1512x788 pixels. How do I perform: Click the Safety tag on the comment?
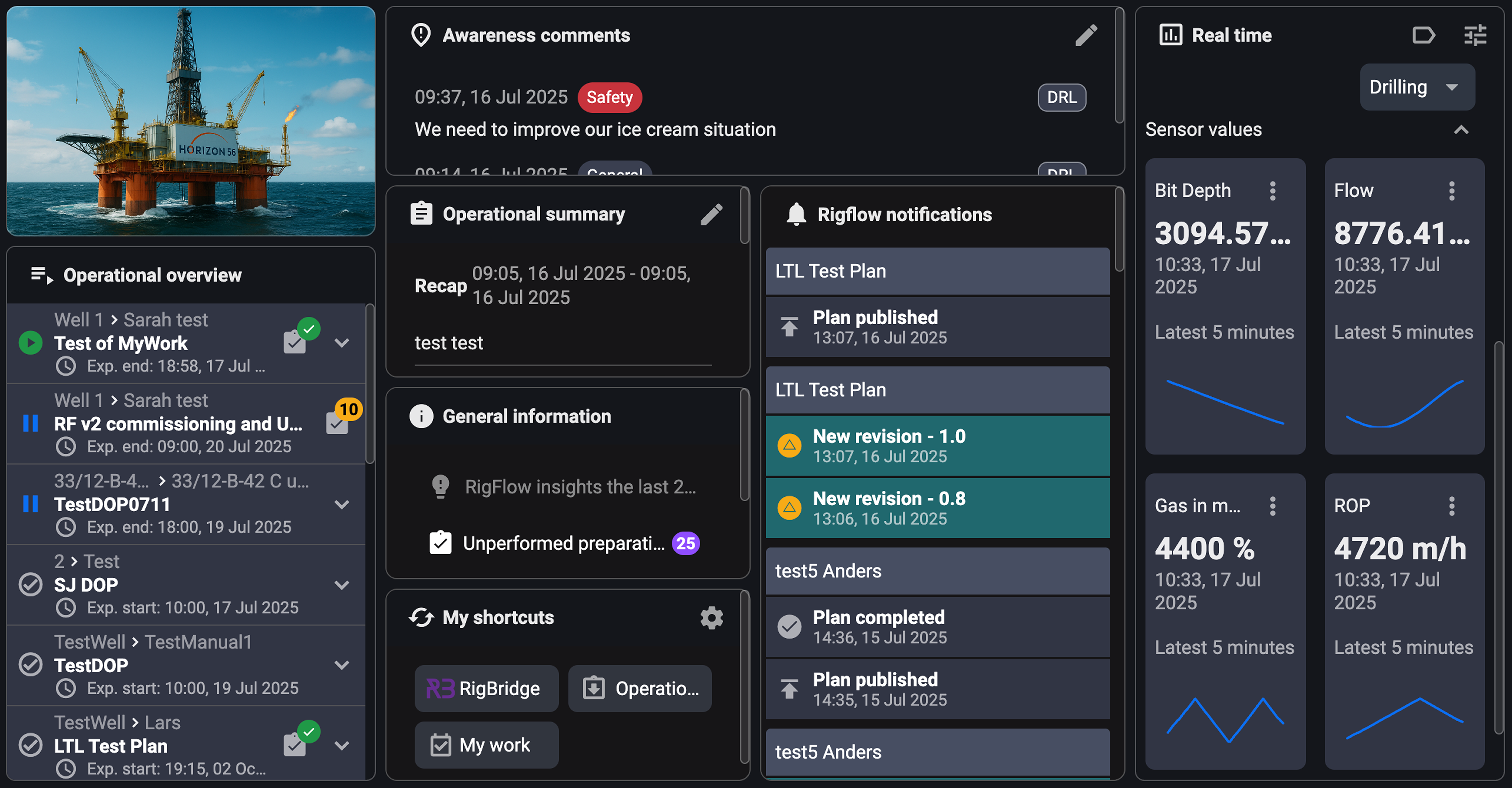pos(609,97)
